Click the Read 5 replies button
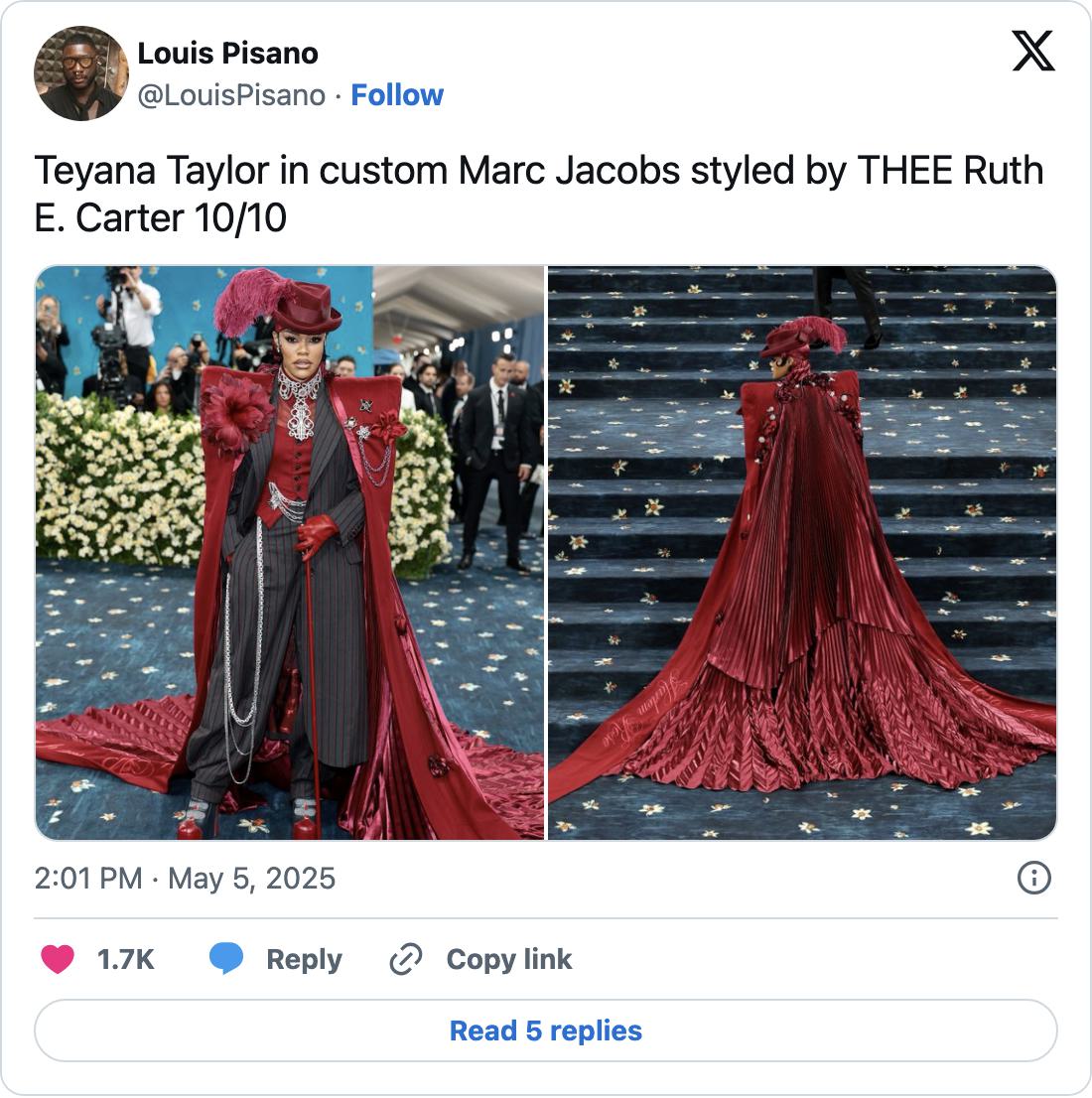This screenshot has height=1098, width=1092. point(546,1030)
